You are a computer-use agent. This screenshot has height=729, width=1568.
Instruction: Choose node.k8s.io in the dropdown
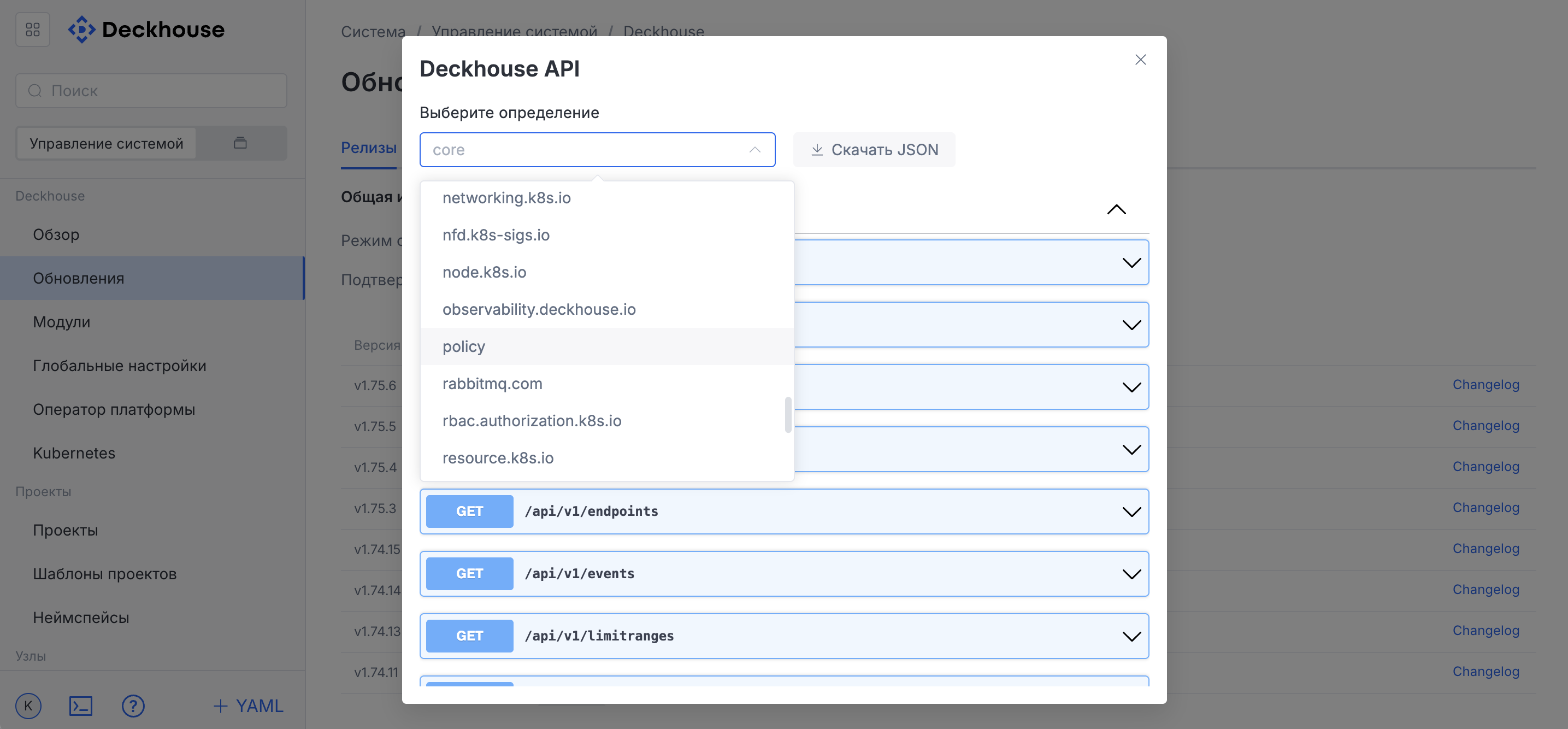[607, 272]
